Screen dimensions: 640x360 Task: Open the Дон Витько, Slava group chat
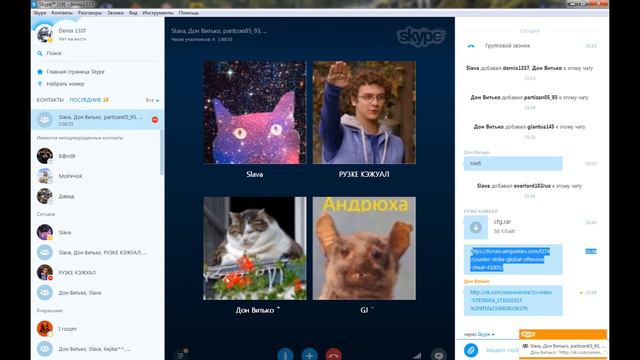(x=97, y=293)
